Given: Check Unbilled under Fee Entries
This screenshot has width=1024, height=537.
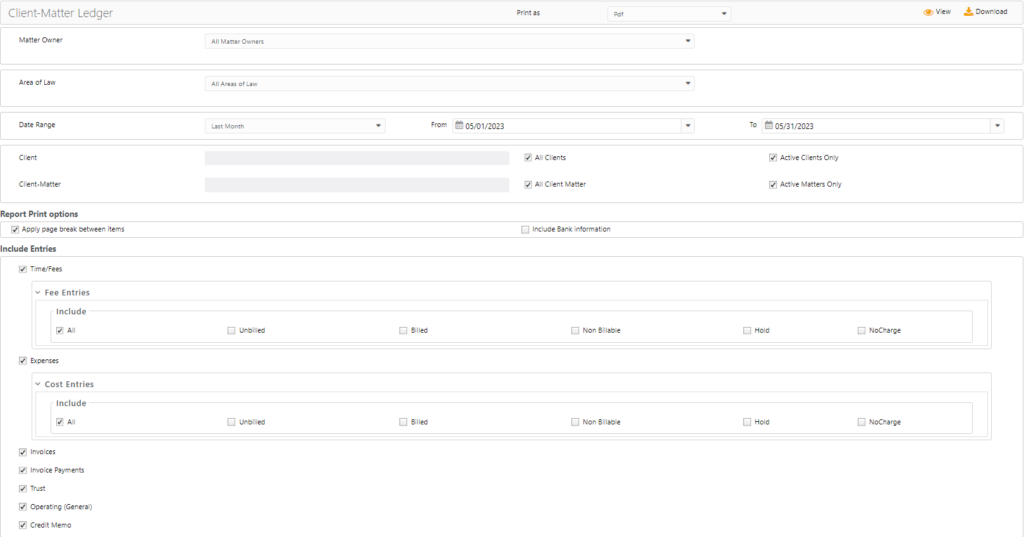Looking at the screenshot, I should [232, 330].
